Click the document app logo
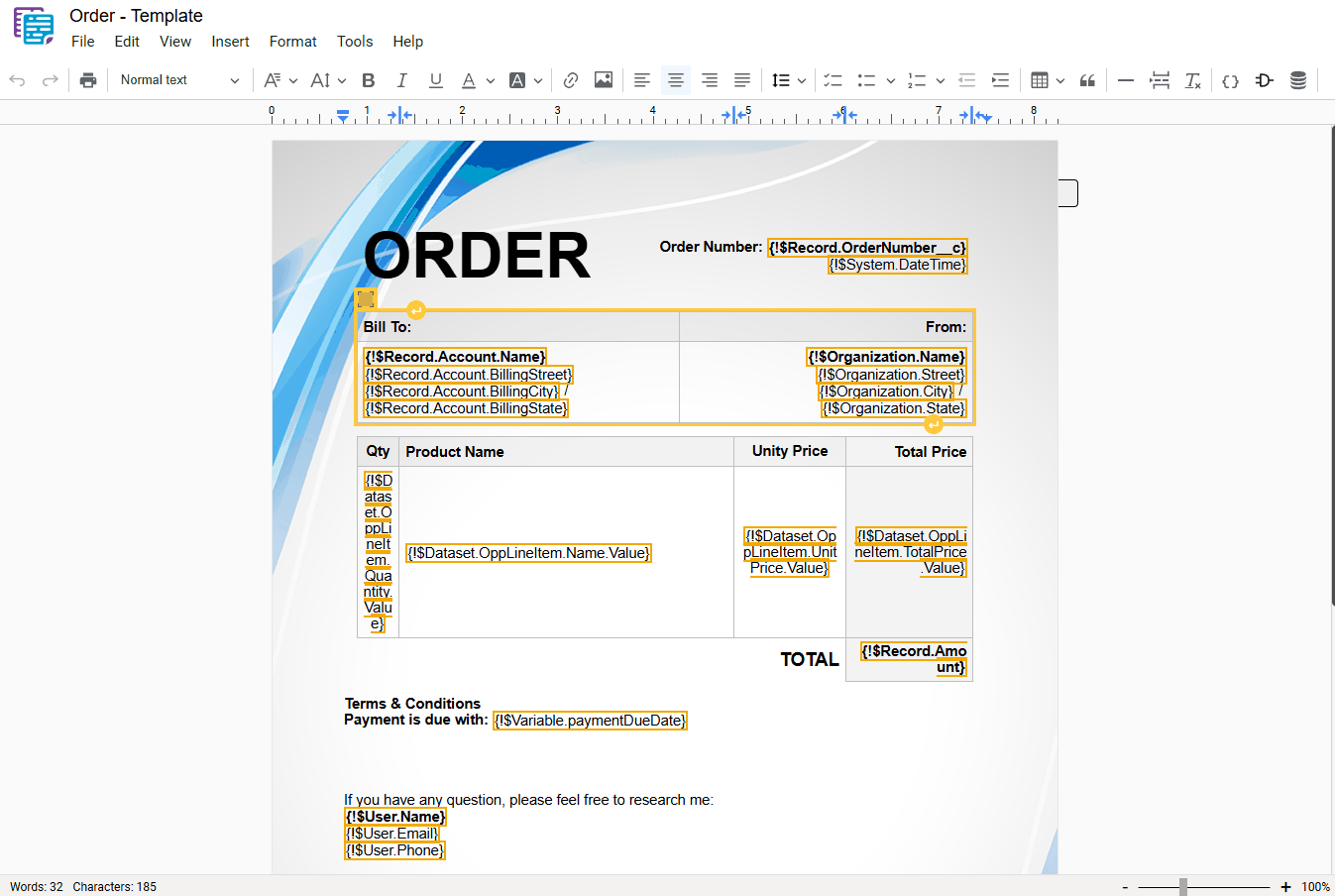Image resolution: width=1335 pixels, height=896 pixels. tap(34, 26)
